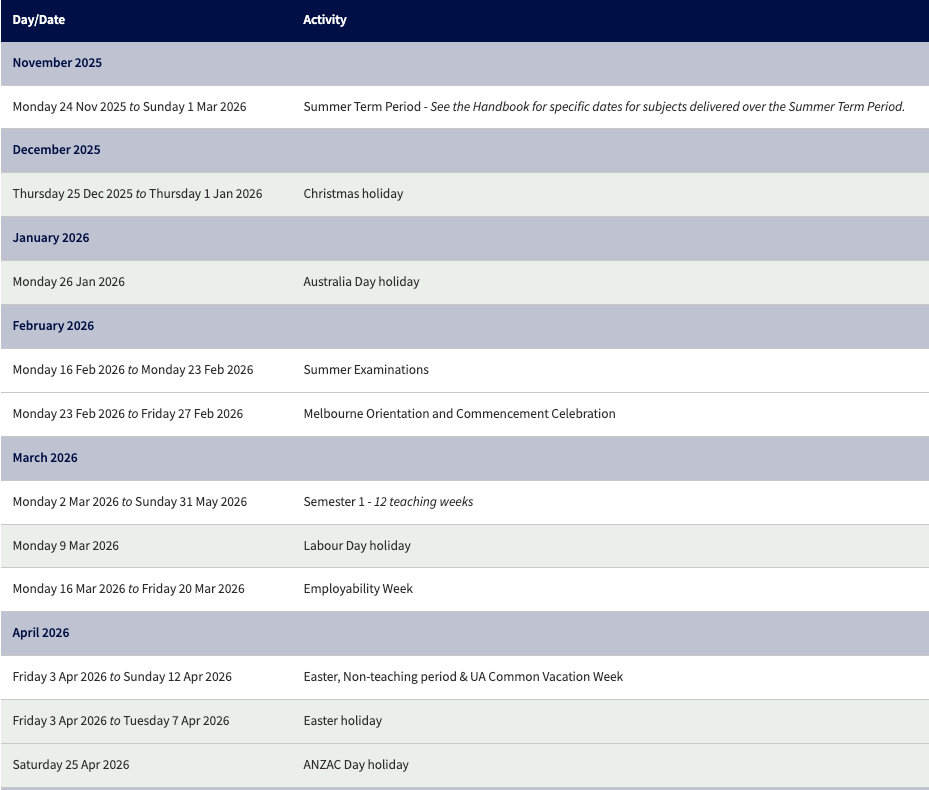This screenshot has width=929, height=790.
Task: Click Melbourne Orientation and Commencement Celebration text
Action: click(x=459, y=414)
